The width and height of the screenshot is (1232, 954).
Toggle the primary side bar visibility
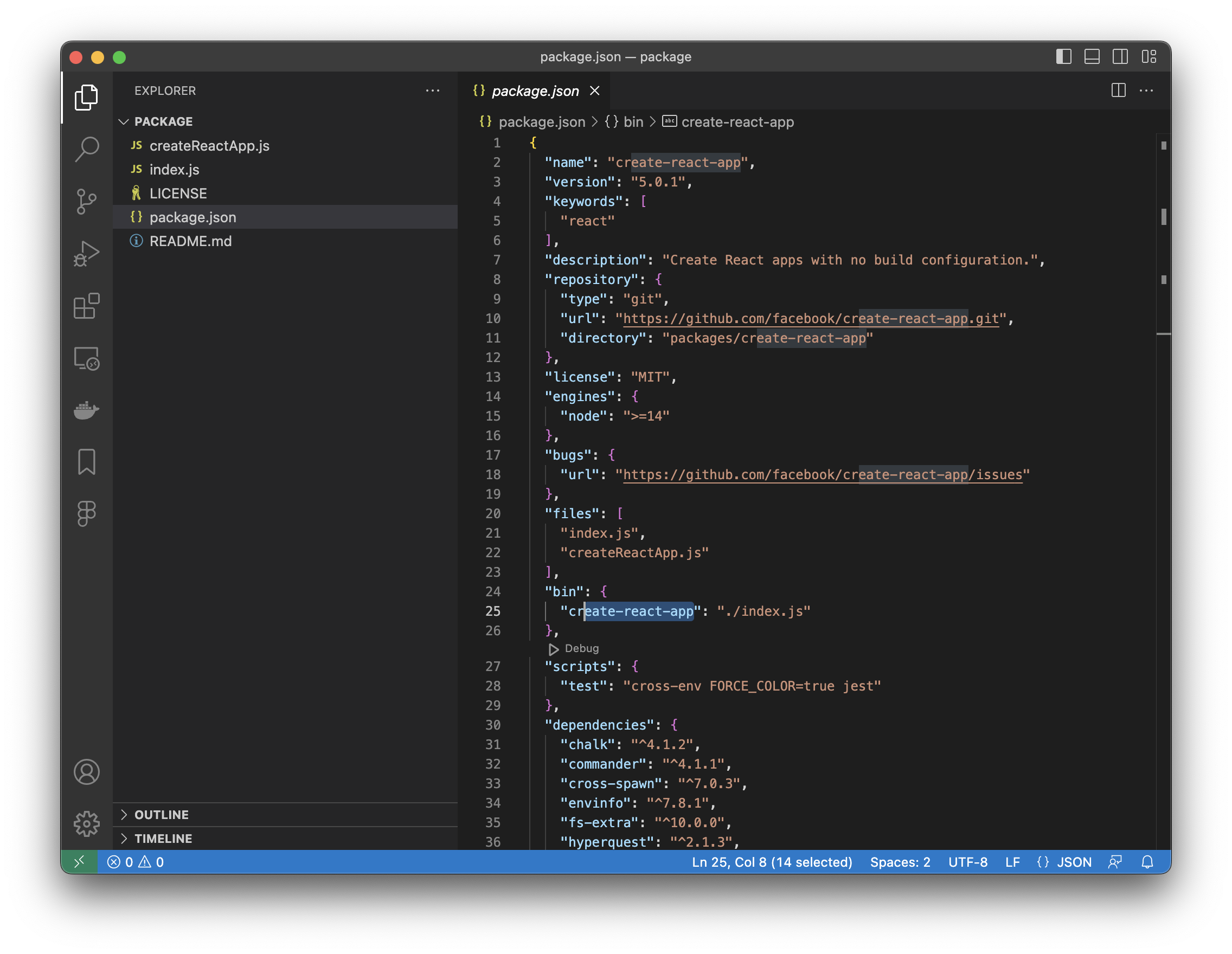(x=1063, y=57)
